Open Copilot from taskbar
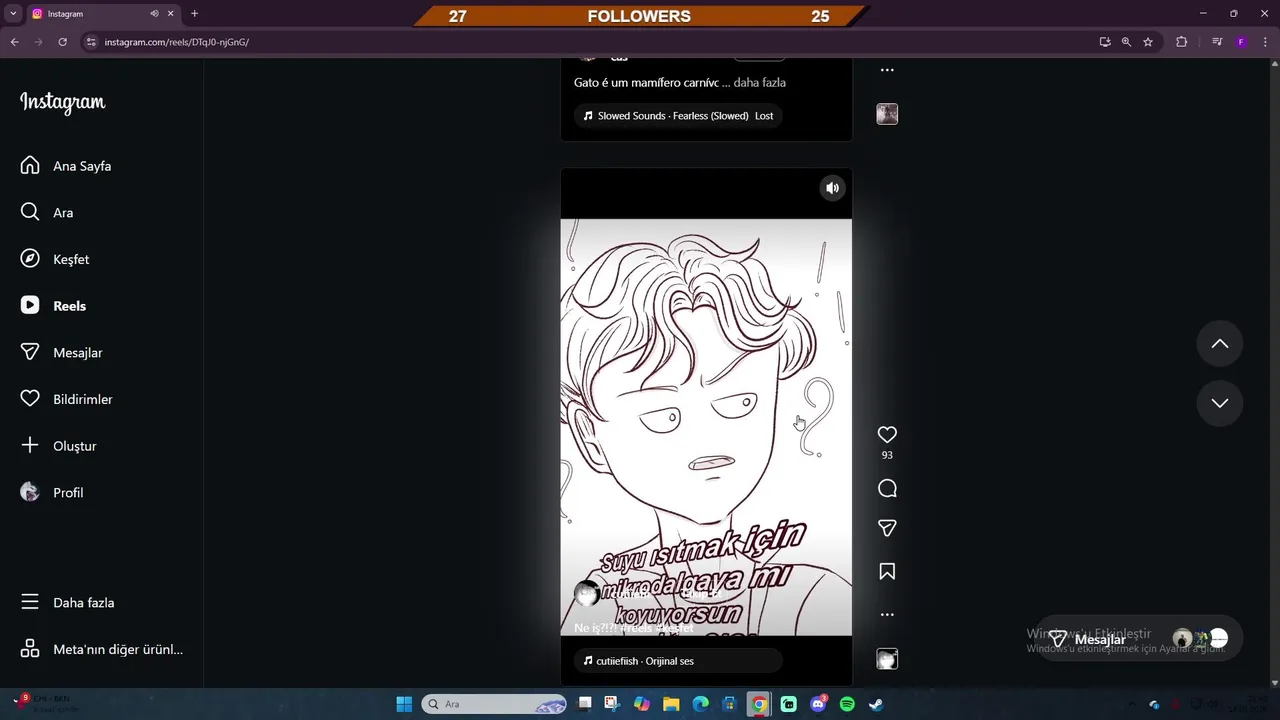The width and height of the screenshot is (1280, 720). [641, 704]
